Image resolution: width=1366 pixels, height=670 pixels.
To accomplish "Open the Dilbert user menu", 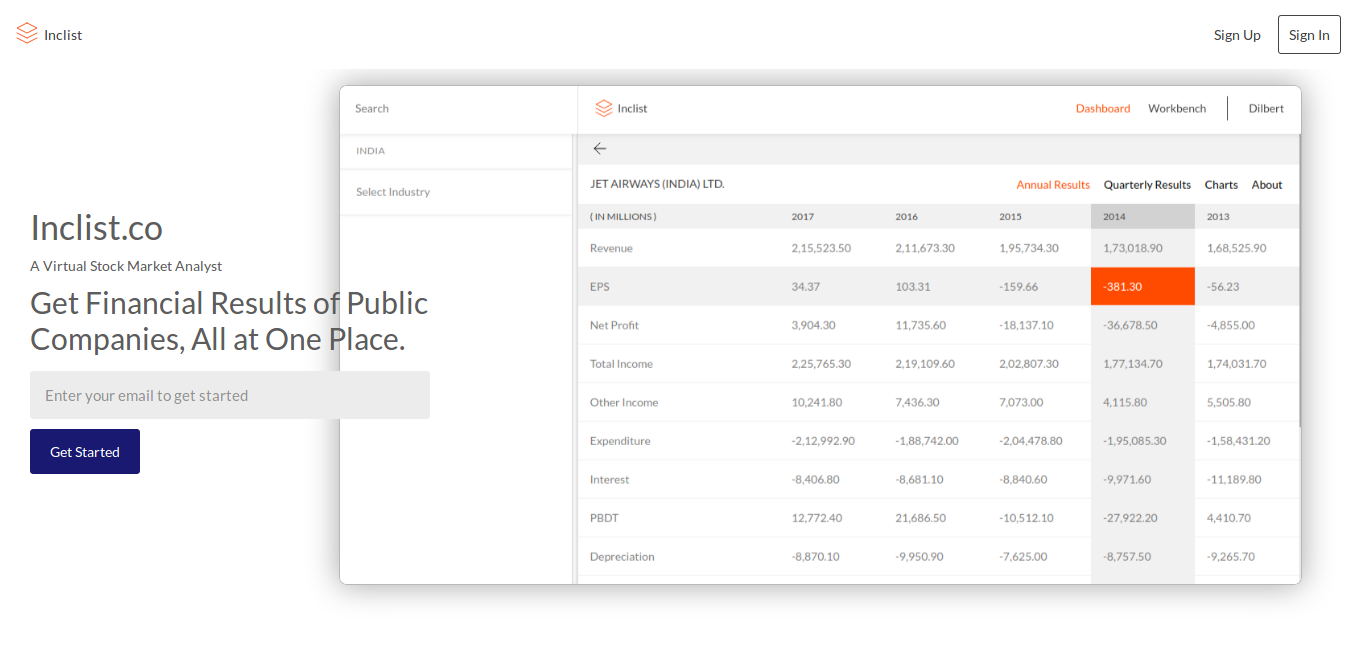I will (x=1266, y=109).
